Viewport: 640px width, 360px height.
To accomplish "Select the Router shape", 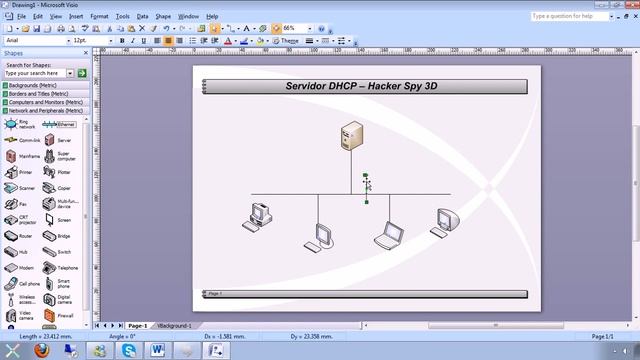I will (18, 236).
